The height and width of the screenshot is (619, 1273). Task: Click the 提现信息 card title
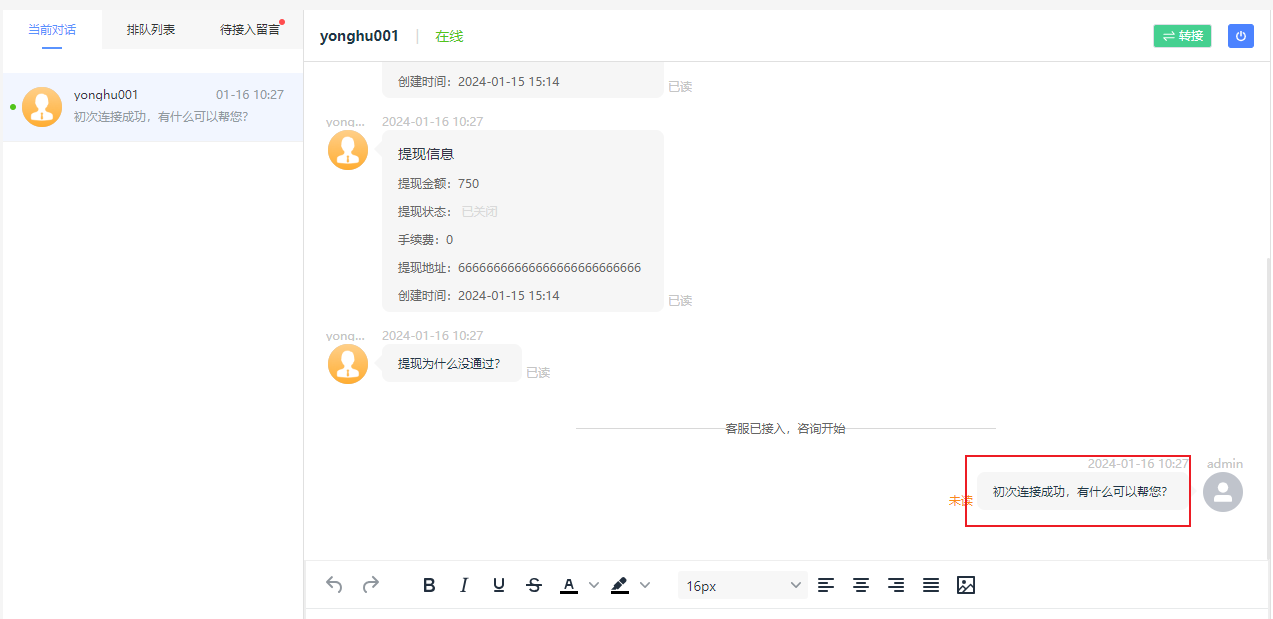pos(426,154)
